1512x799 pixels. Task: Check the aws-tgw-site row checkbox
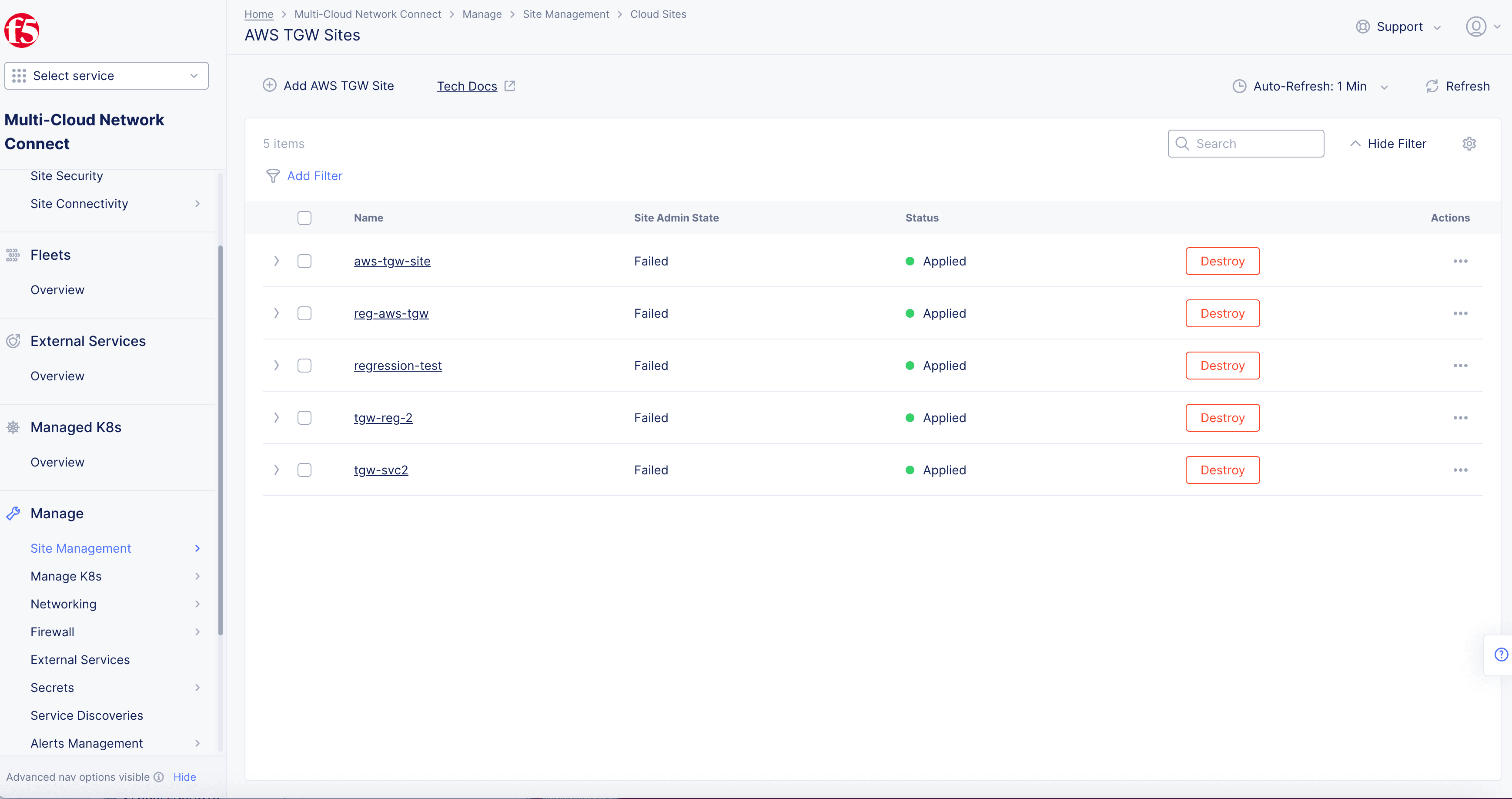[304, 261]
